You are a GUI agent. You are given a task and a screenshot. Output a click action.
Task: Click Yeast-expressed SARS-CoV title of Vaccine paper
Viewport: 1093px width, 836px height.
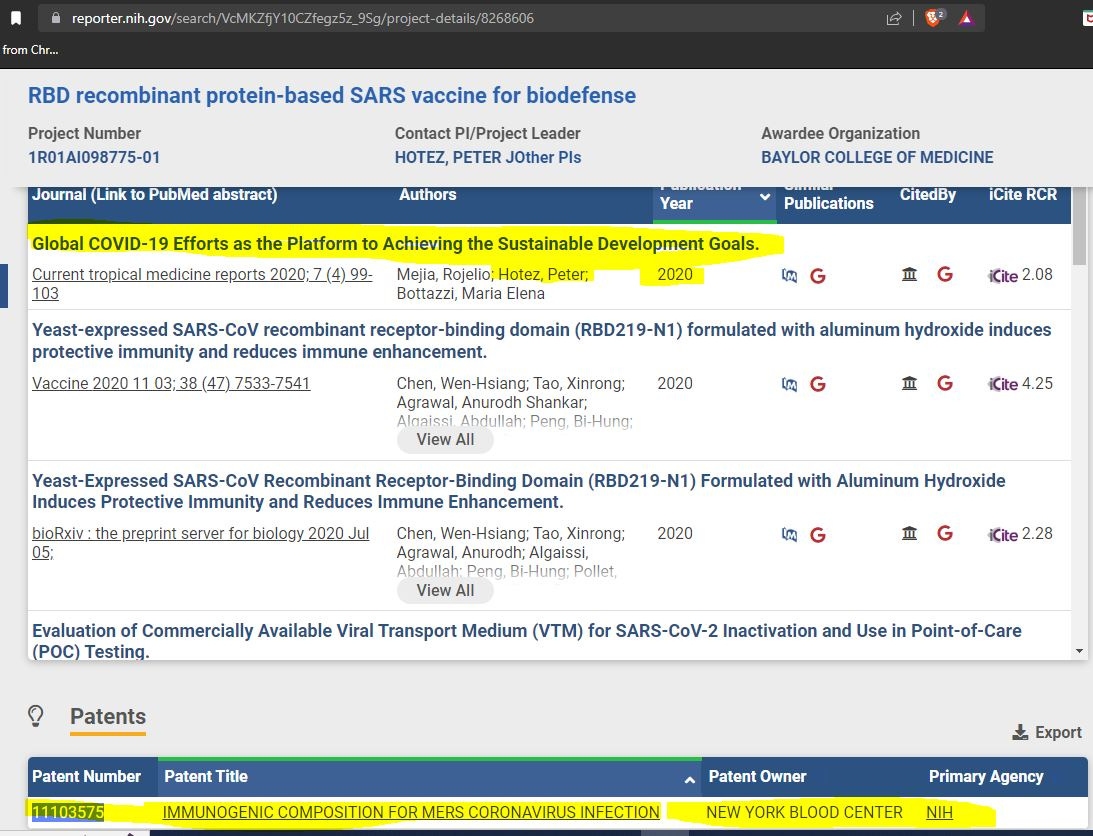(541, 340)
